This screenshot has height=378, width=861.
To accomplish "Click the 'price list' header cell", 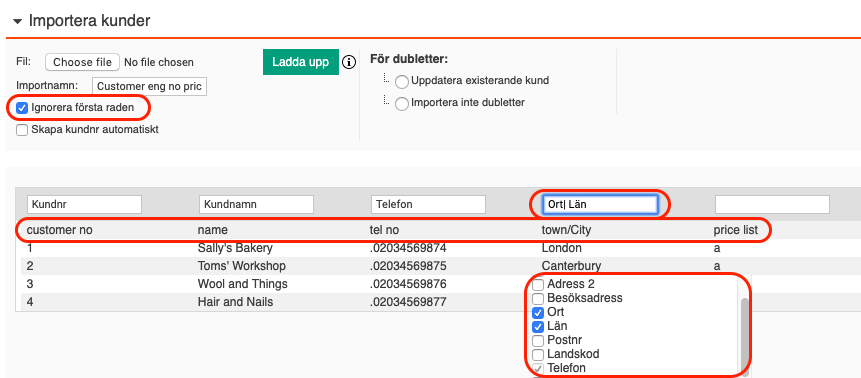I will (x=736, y=230).
